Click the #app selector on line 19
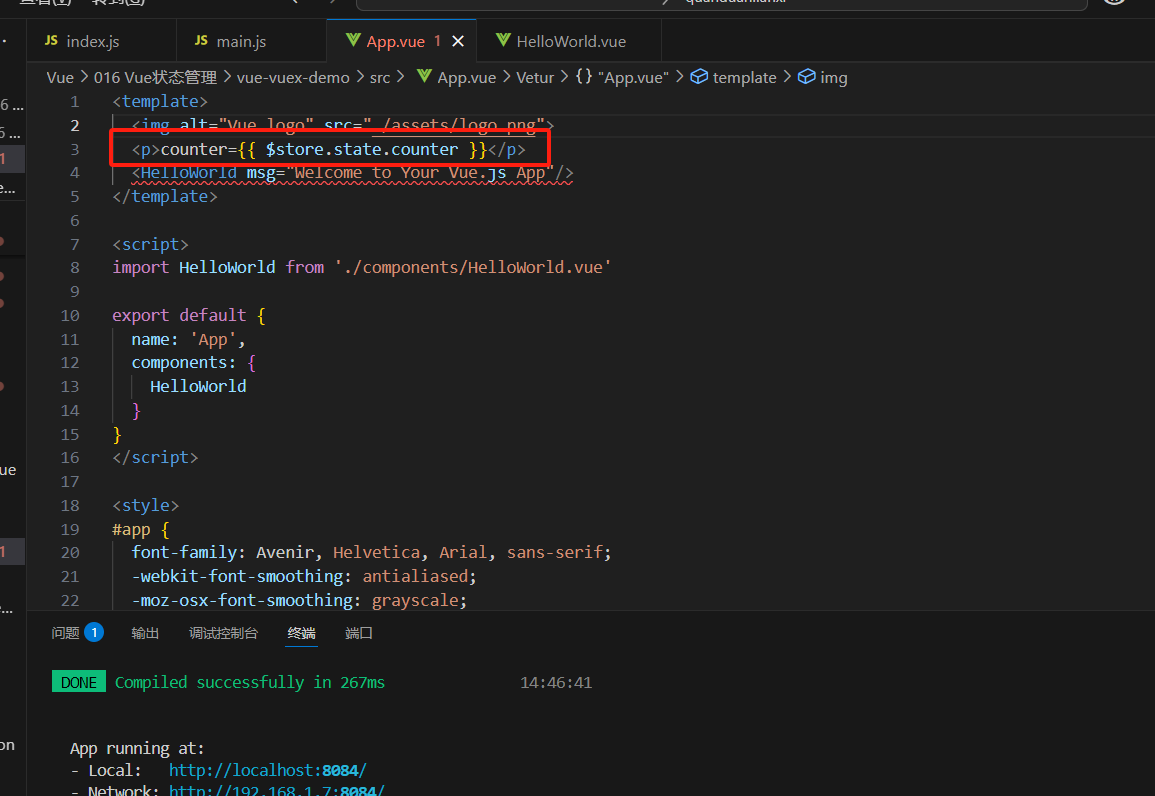1155x796 pixels. [131, 529]
